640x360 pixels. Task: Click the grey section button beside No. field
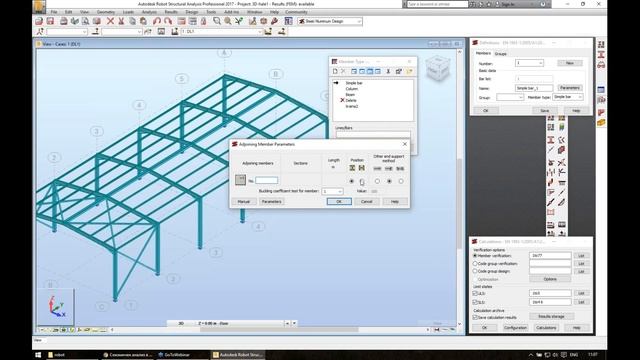[x=240, y=180]
